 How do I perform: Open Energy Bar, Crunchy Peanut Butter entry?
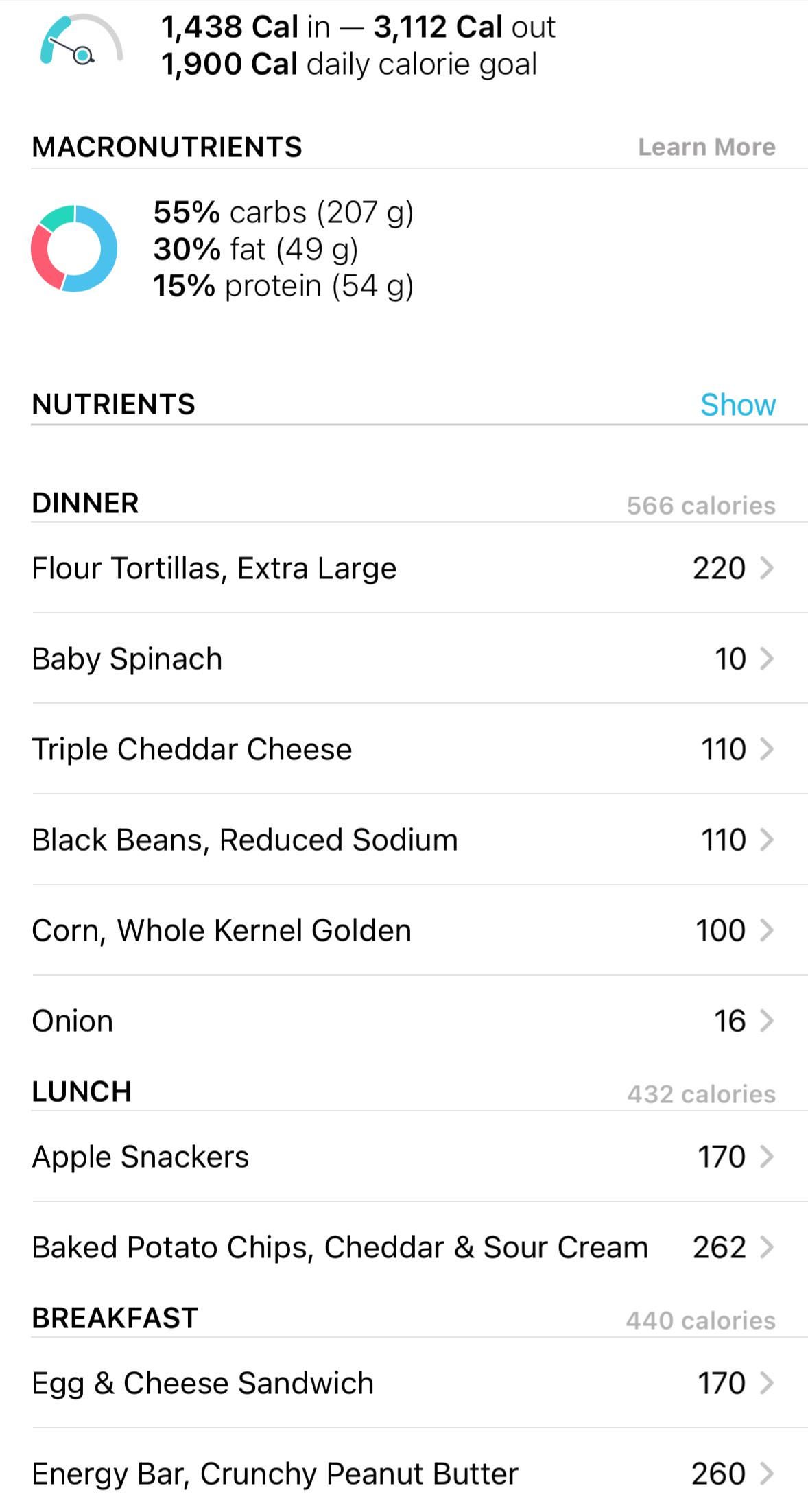coord(275,1474)
